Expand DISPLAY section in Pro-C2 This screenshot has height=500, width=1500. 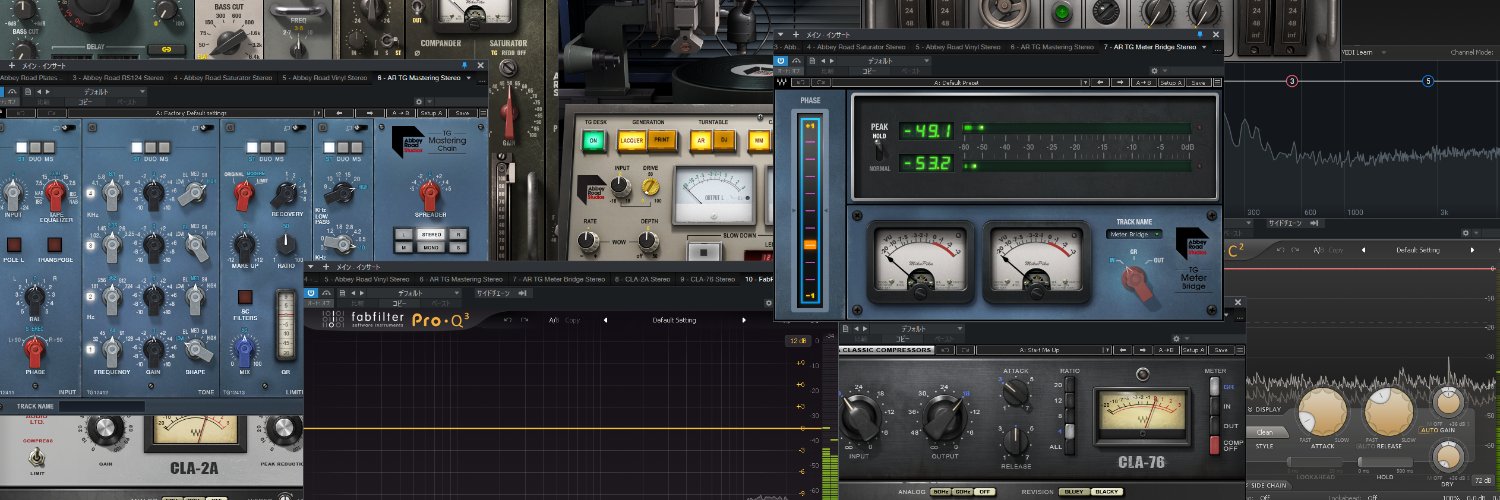click(1264, 410)
